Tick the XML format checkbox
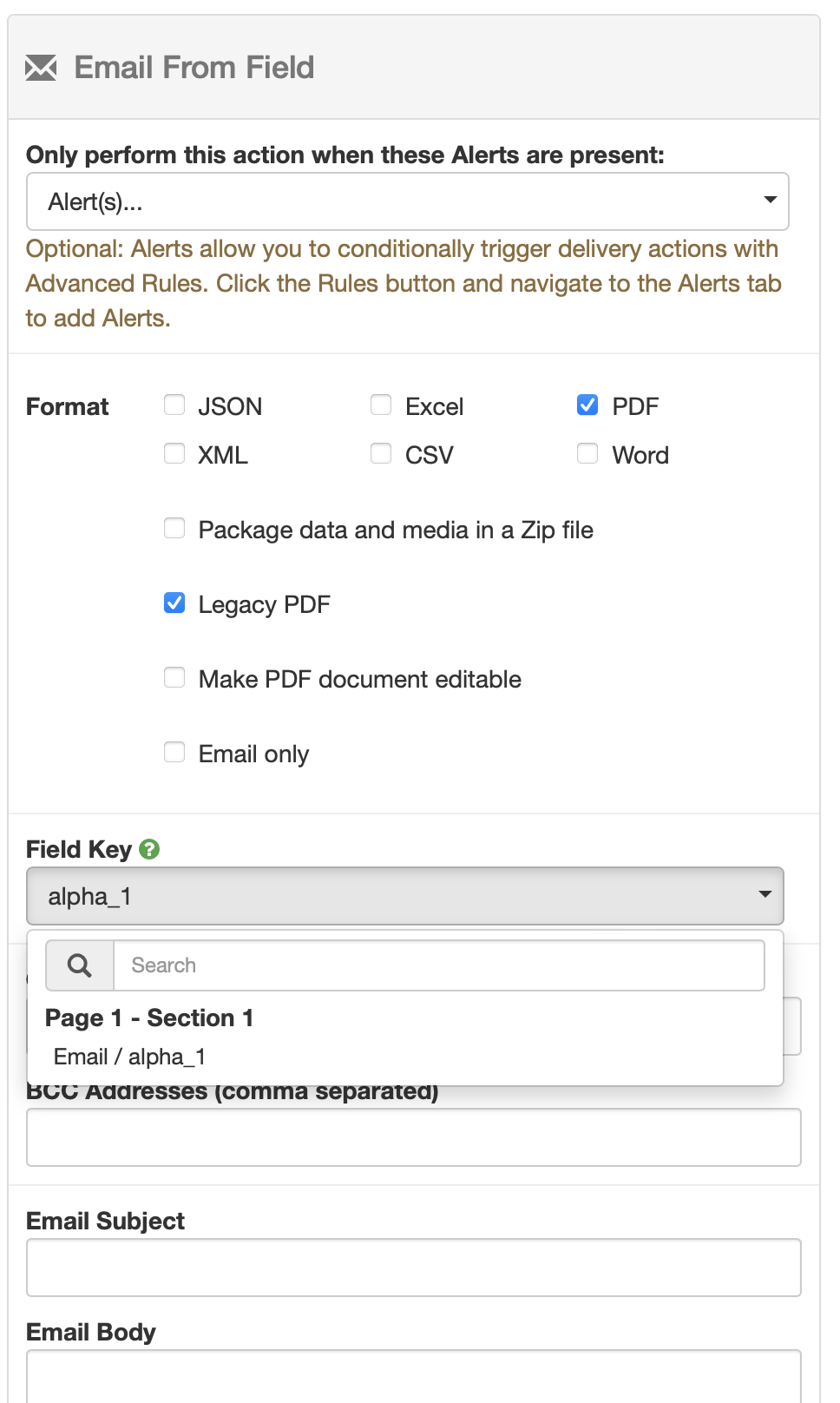Image resolution: width=840 pixels, height=1403 pixels. [x=174, y=454]
